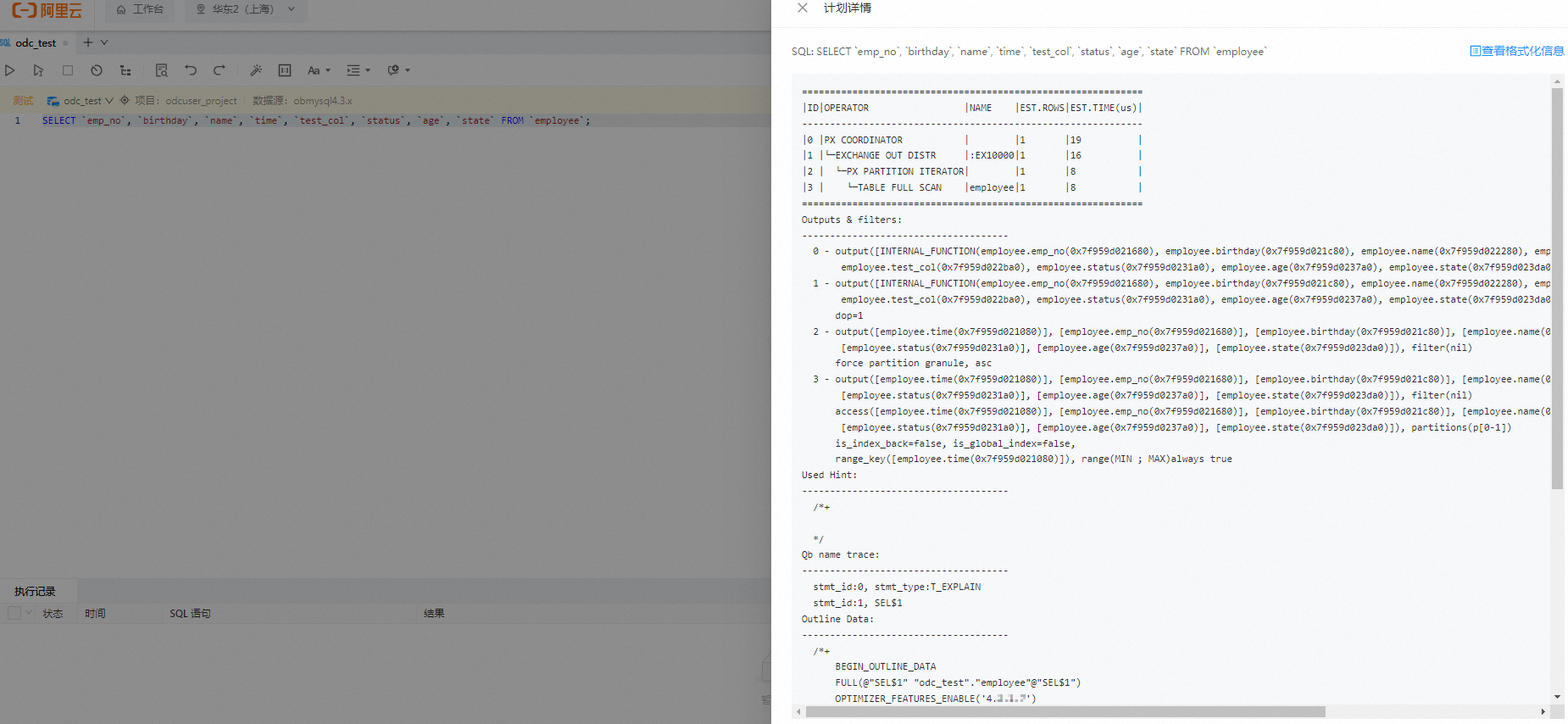The width and height of the screenshot is (1568, 724).
Task: Open the odc_test database selector
Action: pos(81,101)
